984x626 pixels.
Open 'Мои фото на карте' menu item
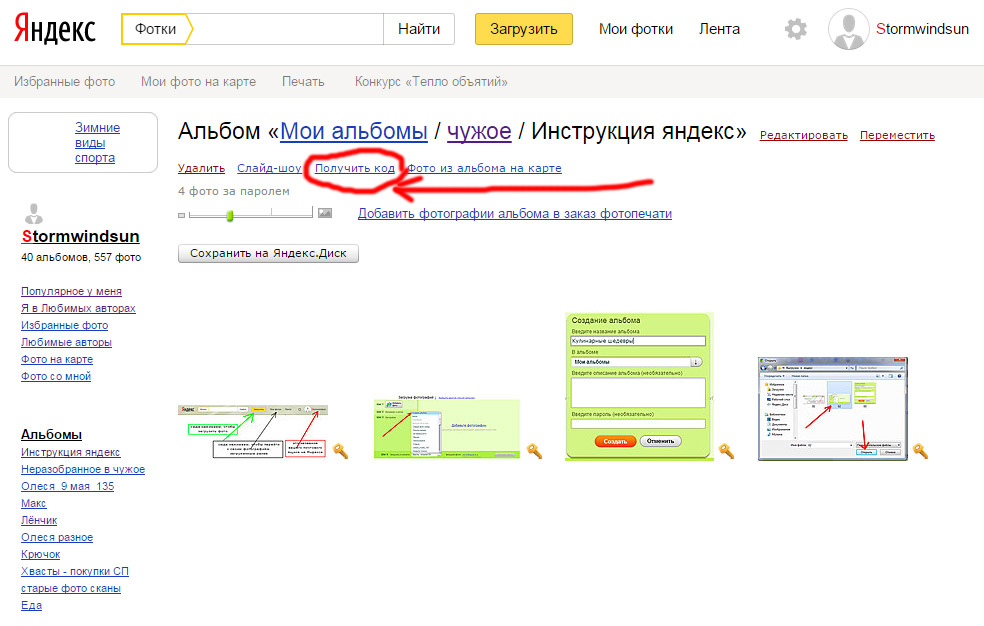198,82
